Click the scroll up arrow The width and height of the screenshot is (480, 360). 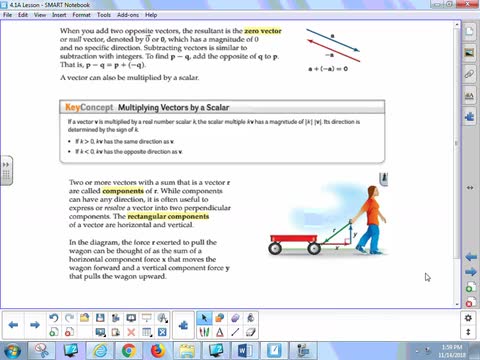[x=457, y=25]
